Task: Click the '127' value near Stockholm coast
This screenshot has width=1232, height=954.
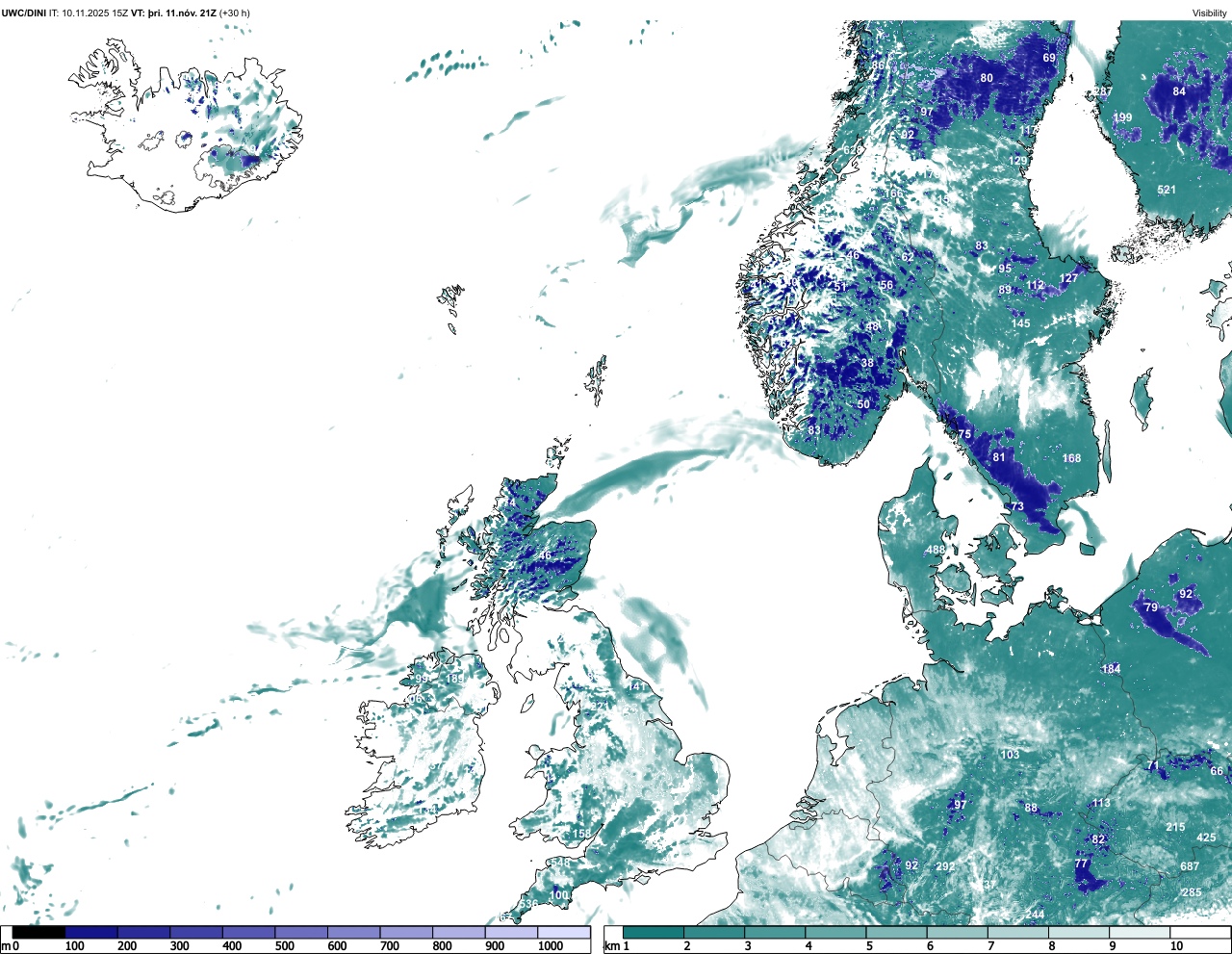Action: [x=1069, y=278]
